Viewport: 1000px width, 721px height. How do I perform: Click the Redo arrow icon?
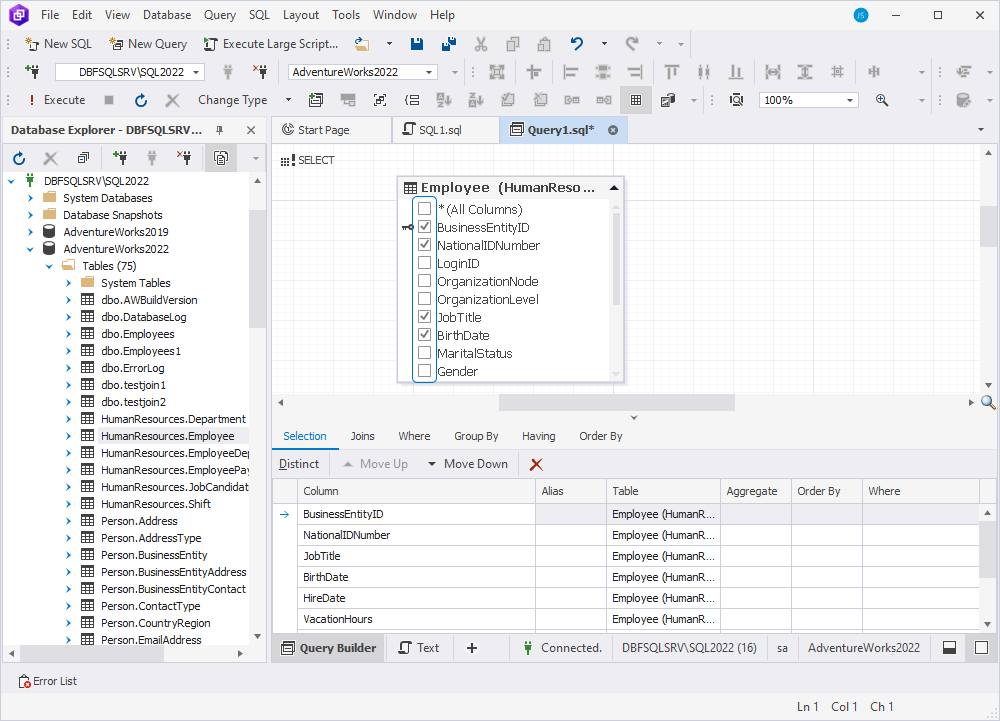(632, 44)
